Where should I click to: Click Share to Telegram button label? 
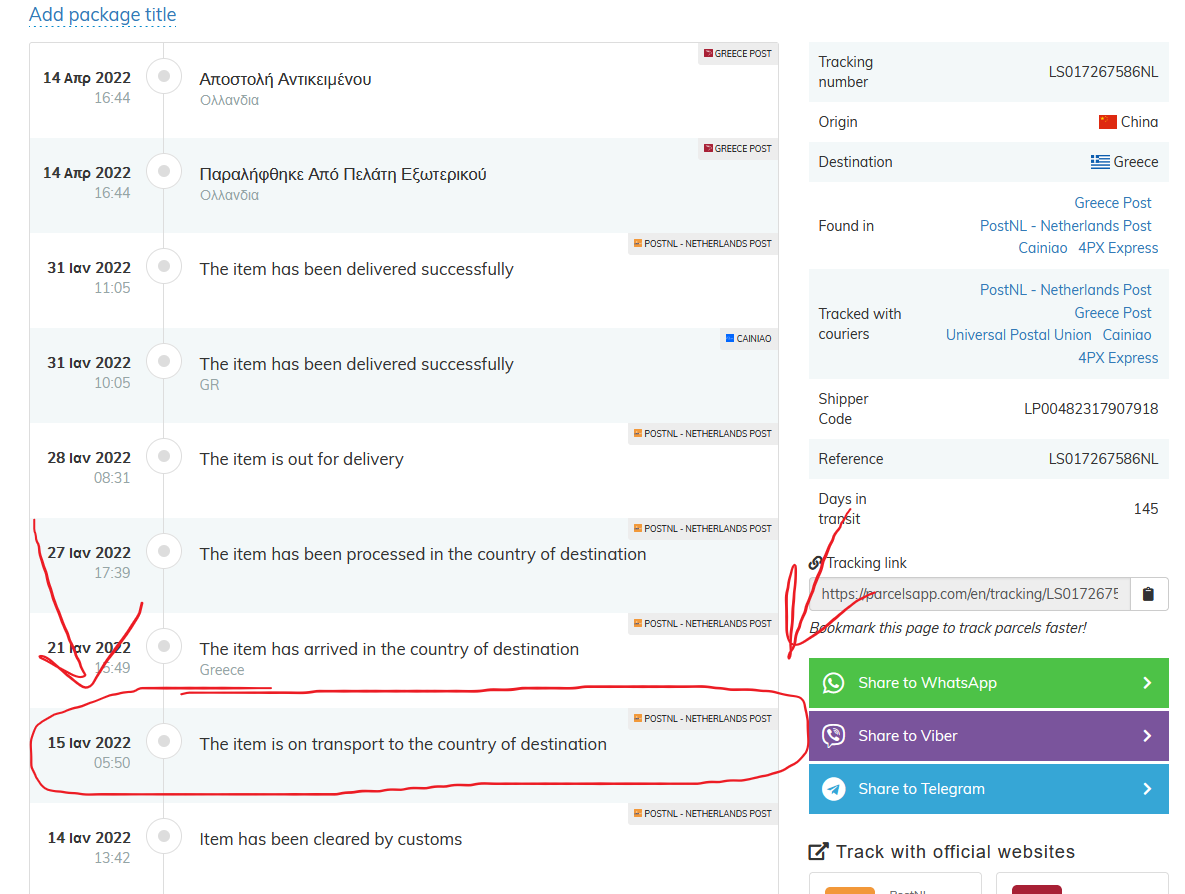[x=921, y=789]
